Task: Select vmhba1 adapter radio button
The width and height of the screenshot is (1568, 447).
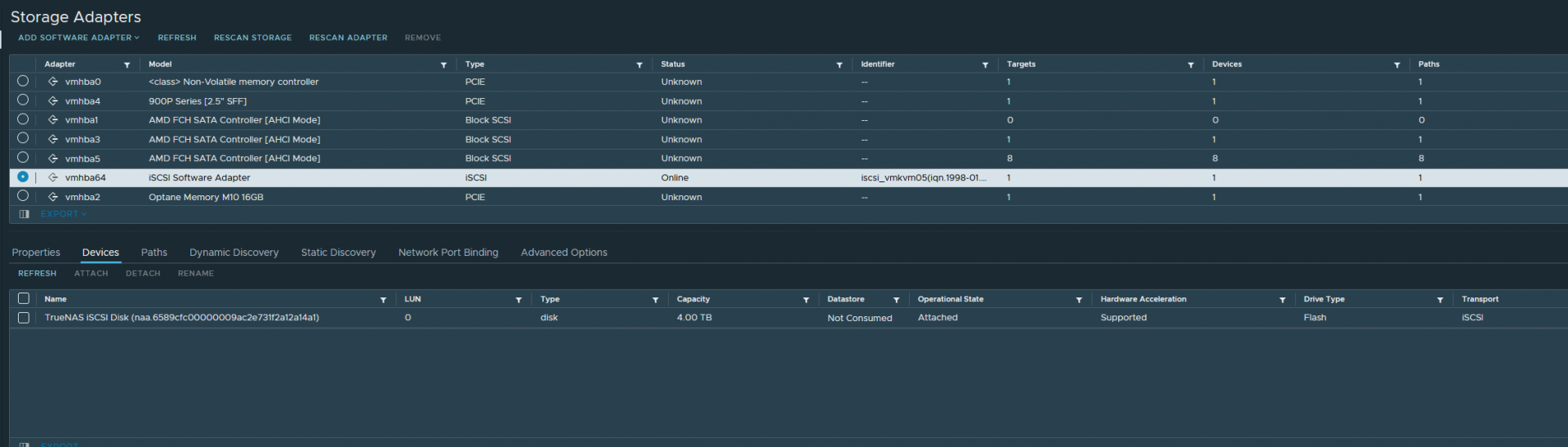Action: coord(23,119)
